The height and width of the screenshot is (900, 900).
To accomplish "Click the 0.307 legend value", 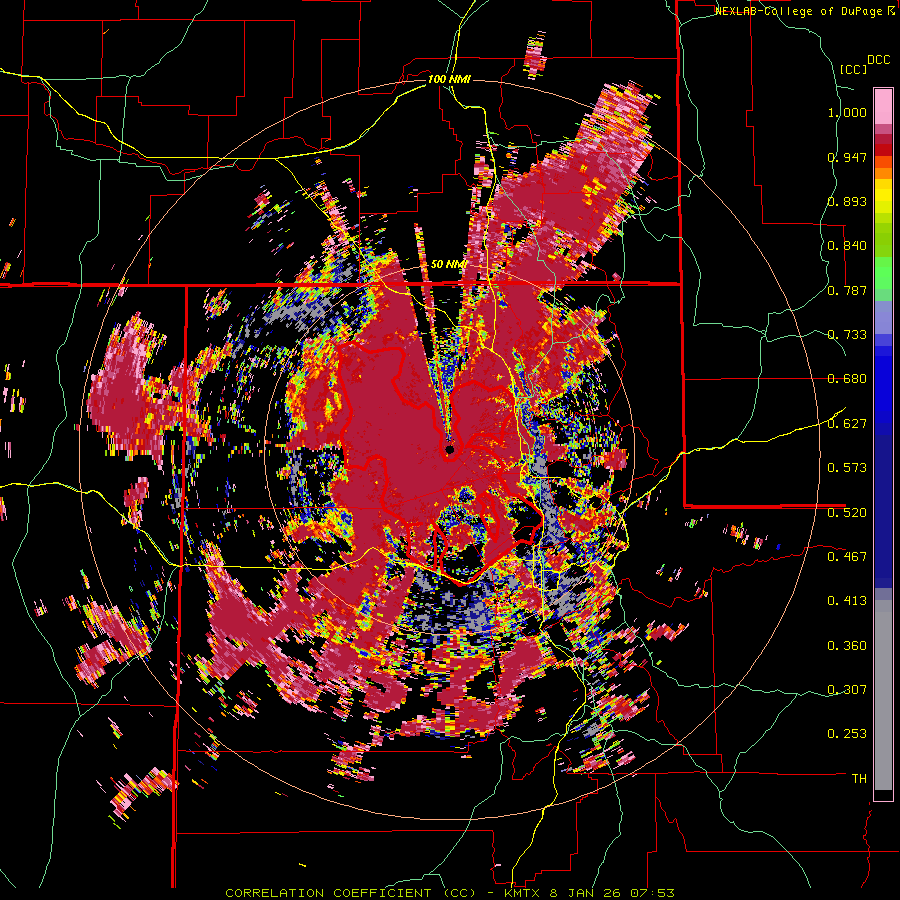I will pos(847,689).
